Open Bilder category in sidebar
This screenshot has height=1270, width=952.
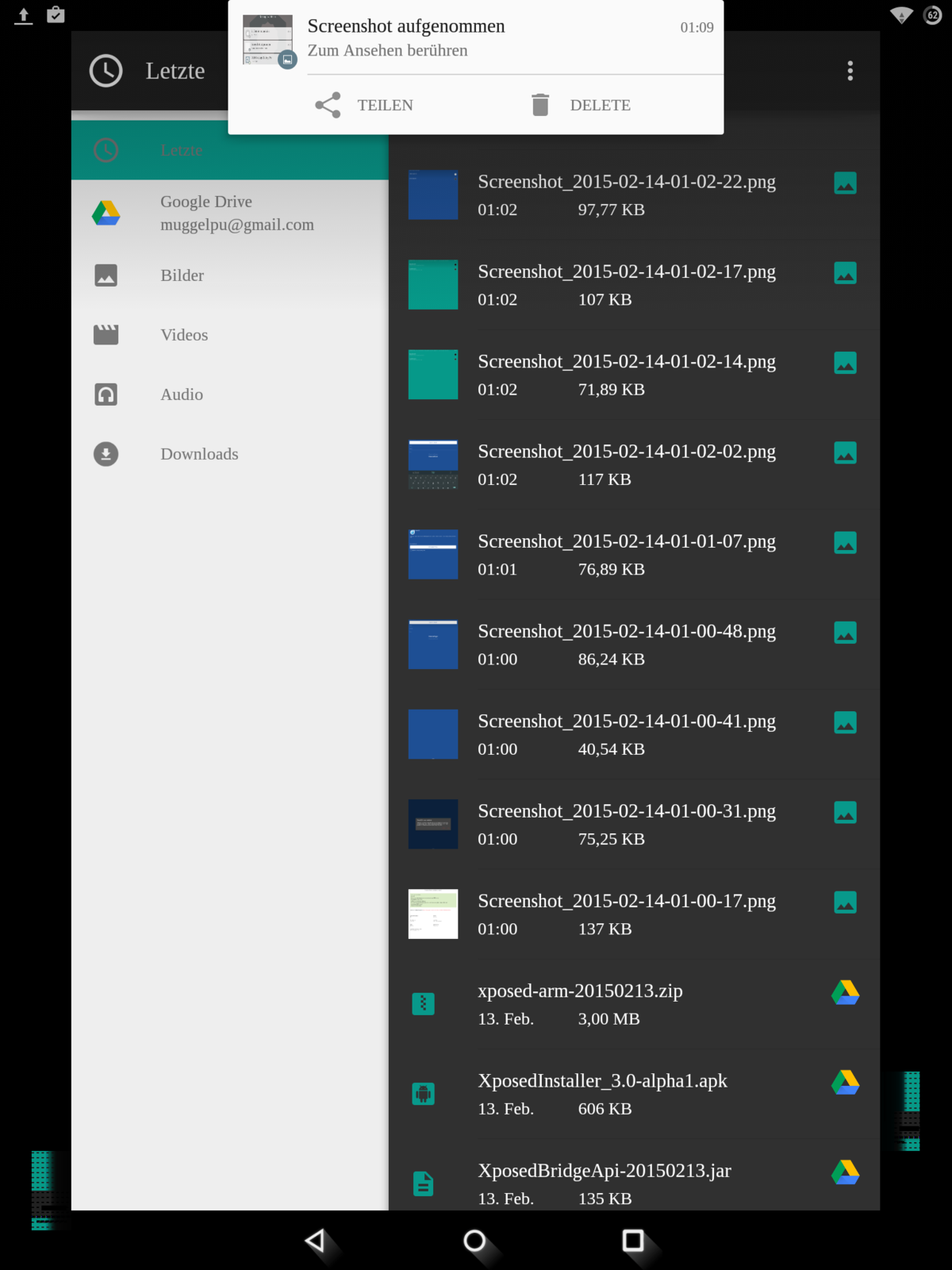(182, 275)
